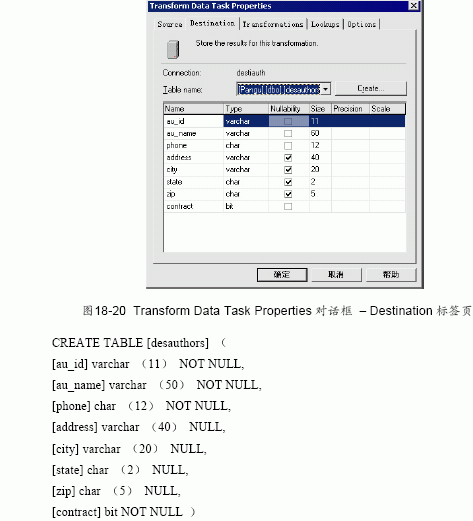Expand the Table name dropdown arrow

325,89
